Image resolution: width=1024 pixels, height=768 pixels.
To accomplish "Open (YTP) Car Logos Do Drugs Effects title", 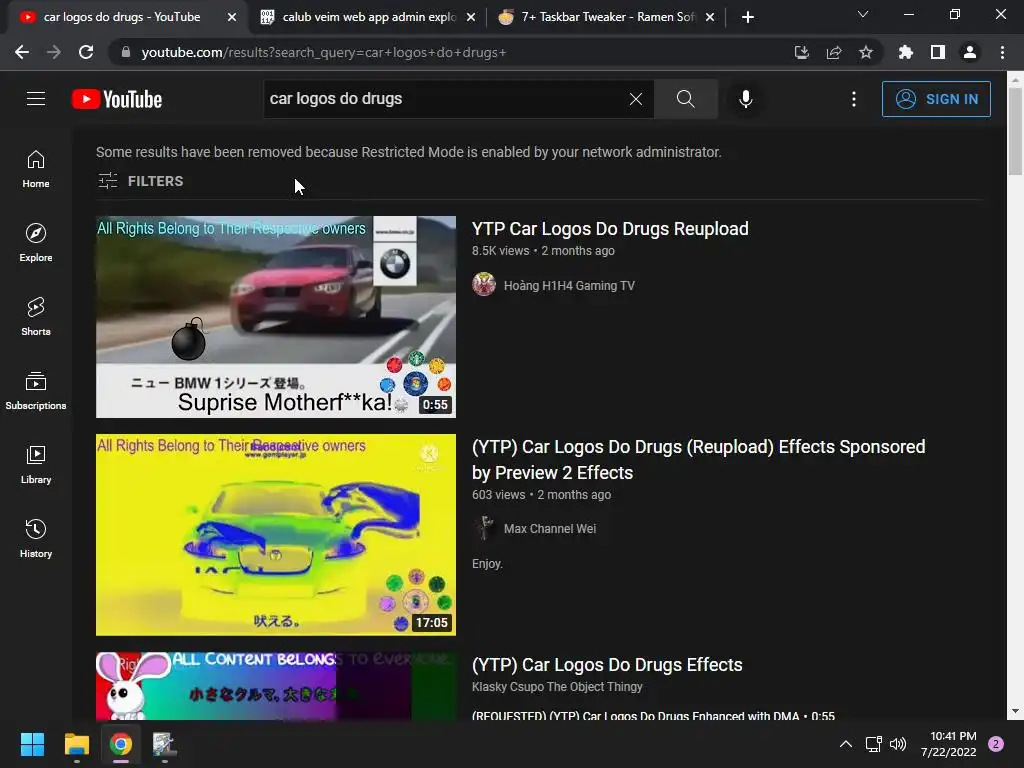I will pos(607,665).
